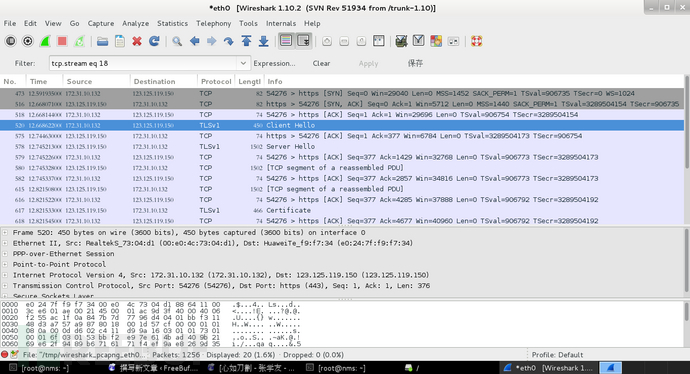Switch to FreeBuf browser taskbar window
Screen dimensions: 690x374
point(154,368)
